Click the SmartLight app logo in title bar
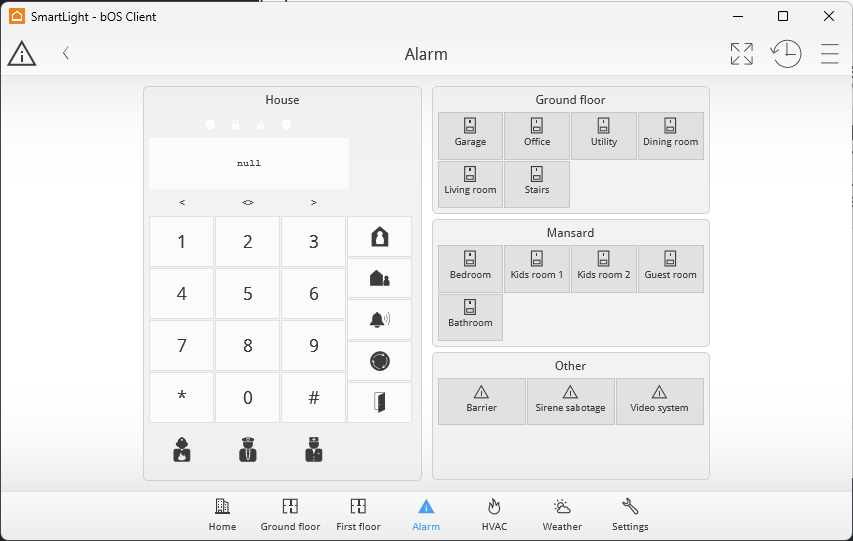 pyautogui.click(x=17, y=16)
